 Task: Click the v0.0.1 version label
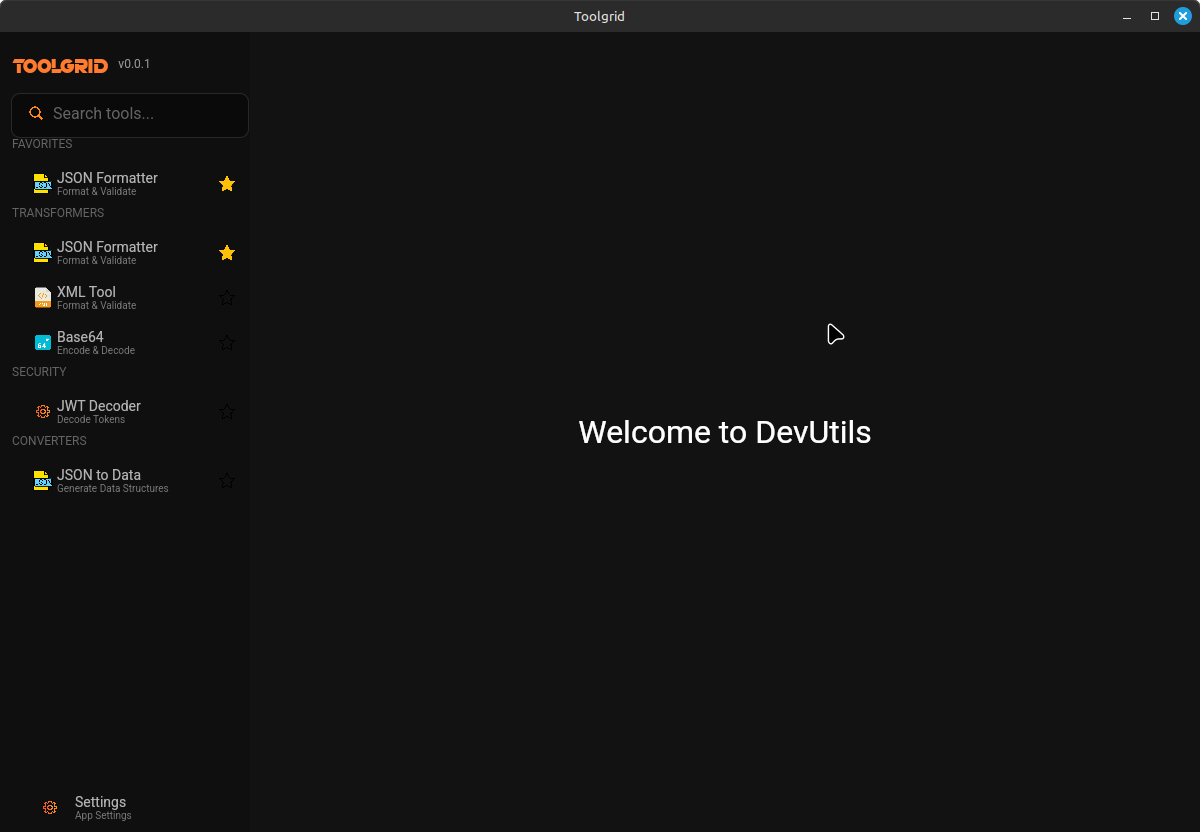tap(134, 63)
